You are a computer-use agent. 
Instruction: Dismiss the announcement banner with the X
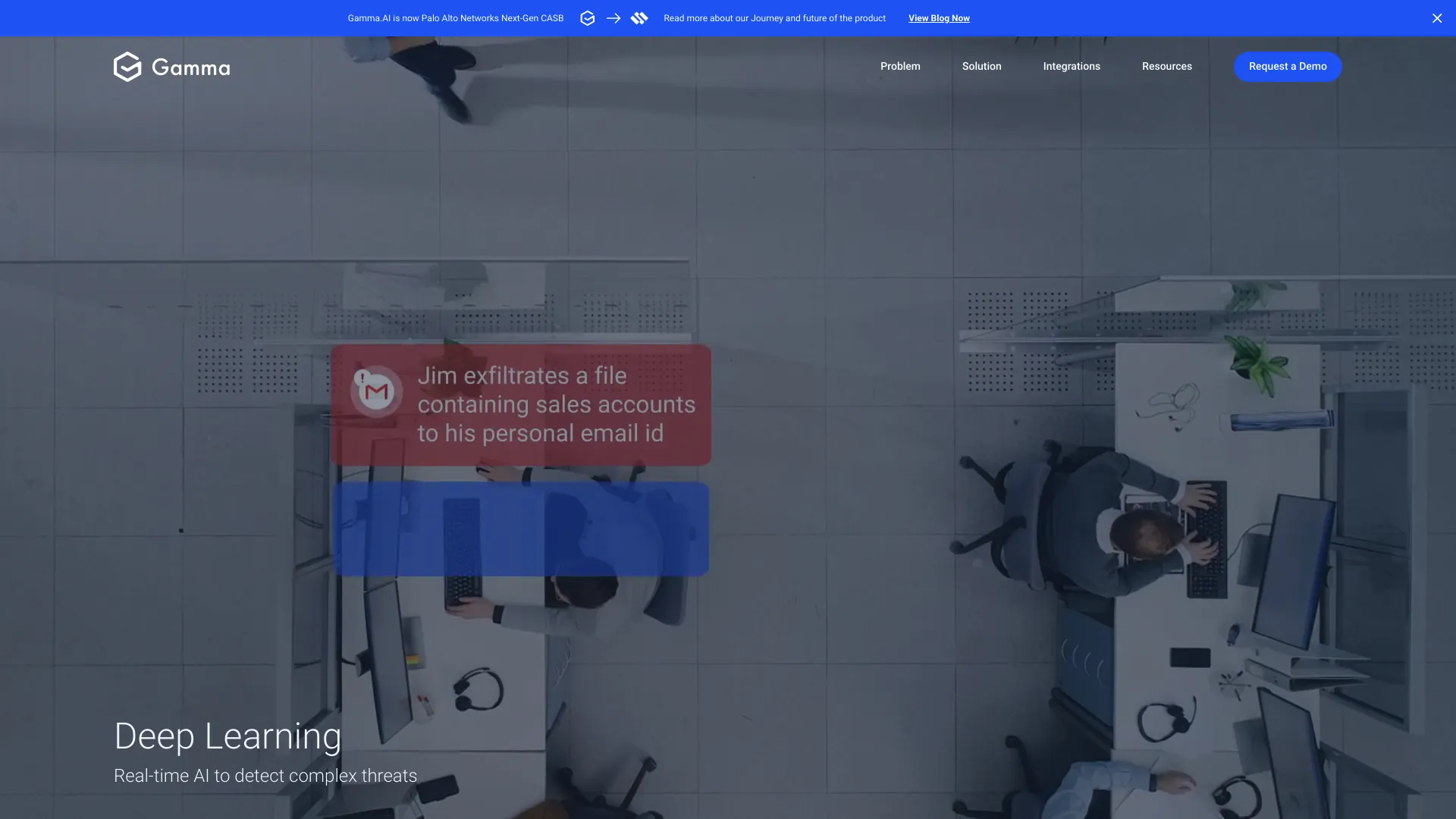[1436, 17]
